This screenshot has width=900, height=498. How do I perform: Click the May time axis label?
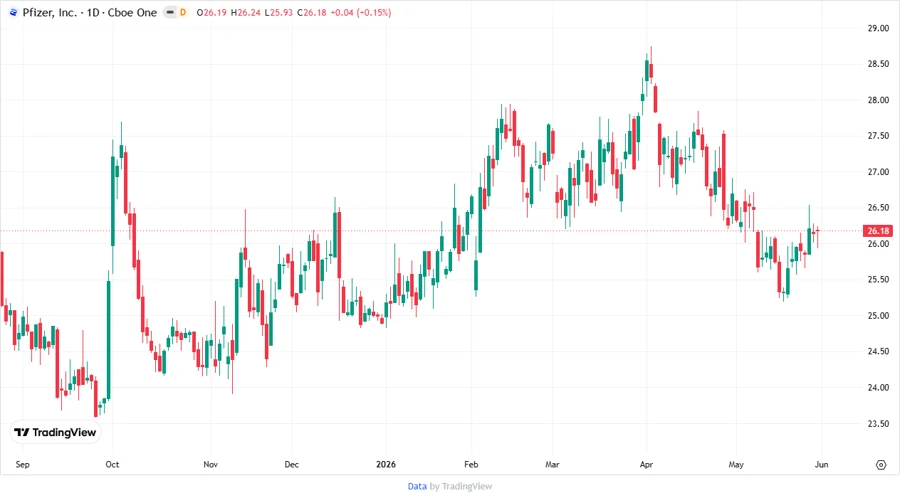tap(736, 464)
